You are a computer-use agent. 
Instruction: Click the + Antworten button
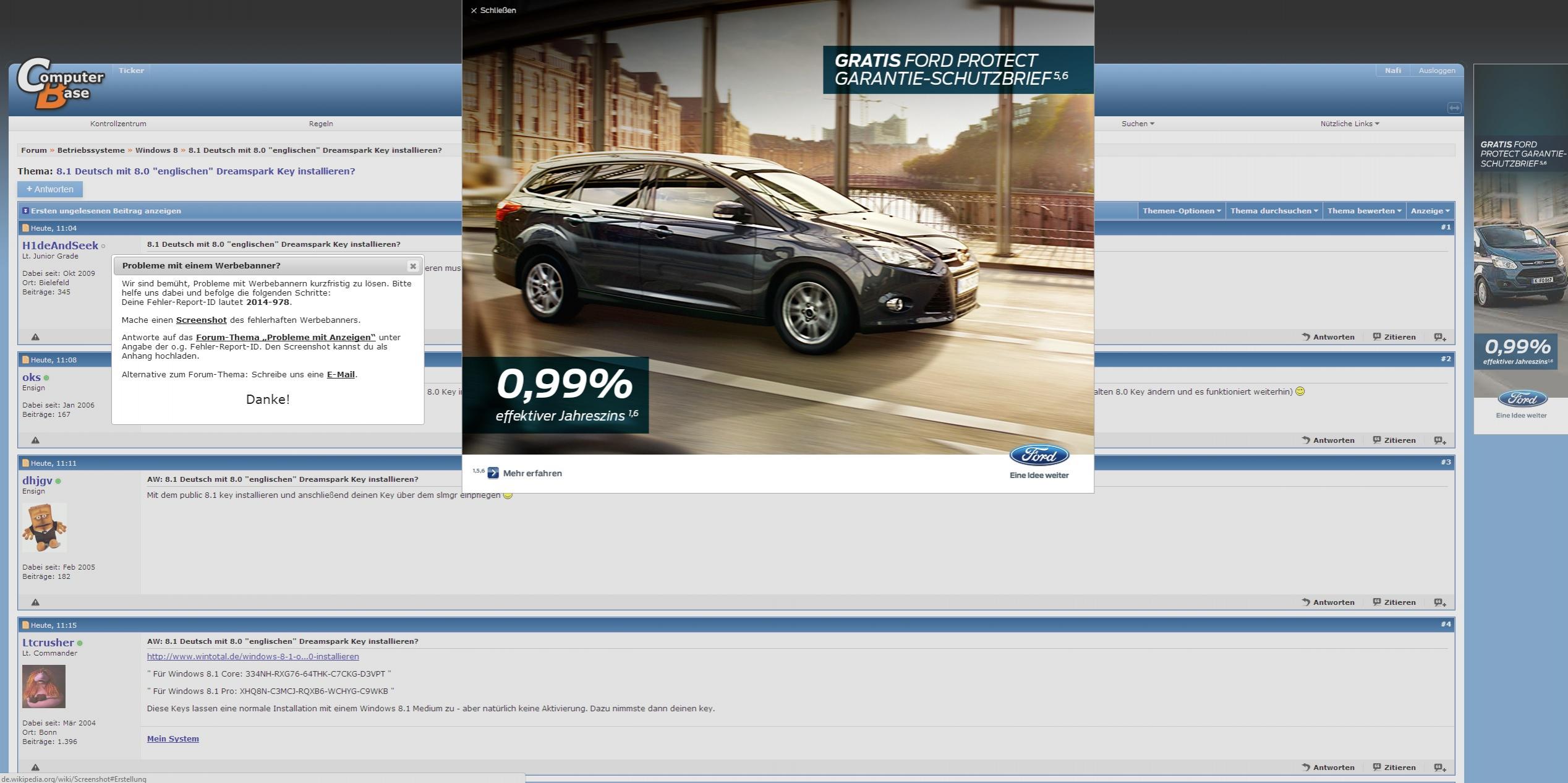[50, 189]
